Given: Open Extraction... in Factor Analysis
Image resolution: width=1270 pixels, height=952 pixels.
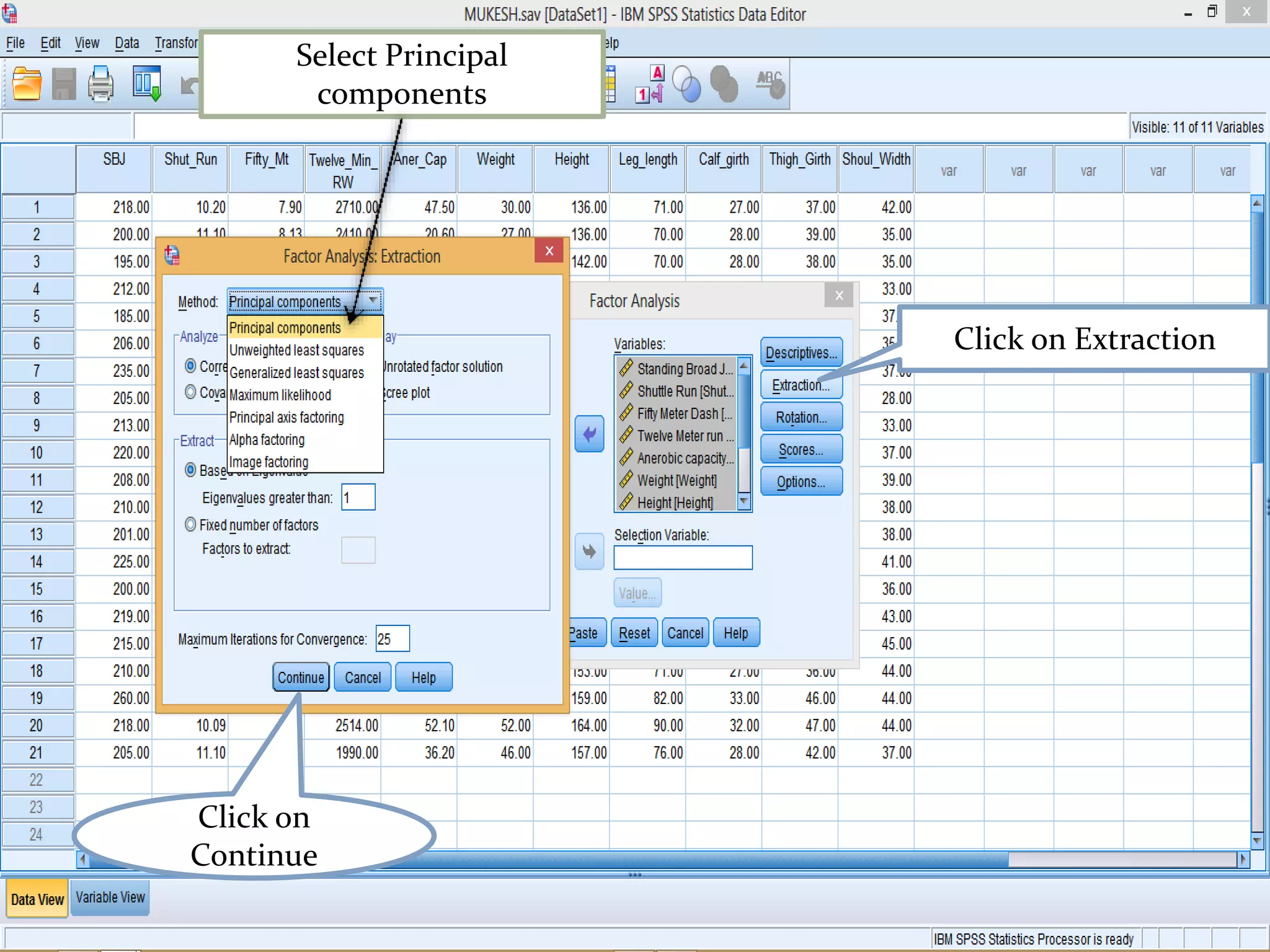Looking at the screenshot, I should pyautogui.click(x=801, y=385).
